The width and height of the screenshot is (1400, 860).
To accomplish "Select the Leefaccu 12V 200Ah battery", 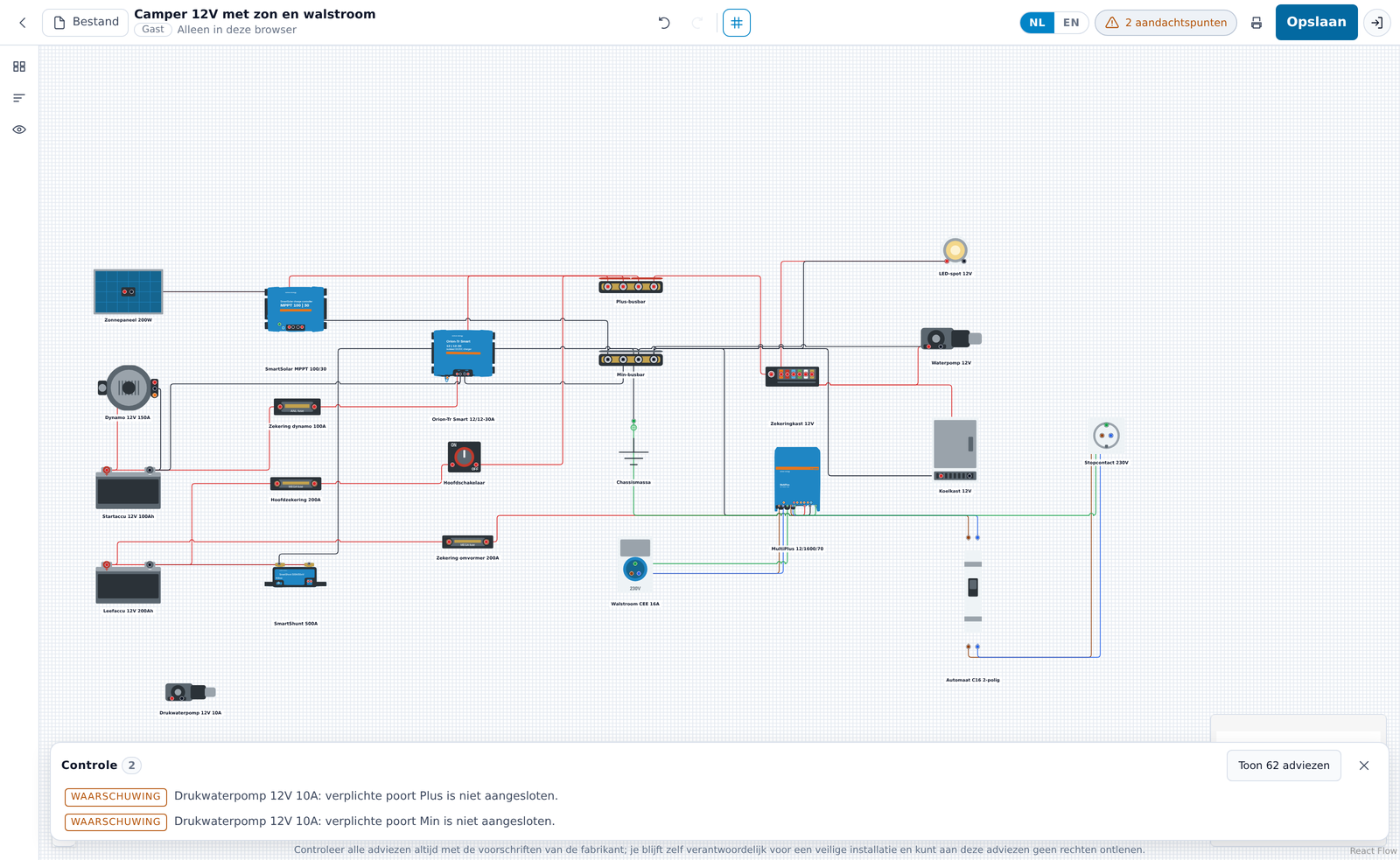I will click(129, 583).
